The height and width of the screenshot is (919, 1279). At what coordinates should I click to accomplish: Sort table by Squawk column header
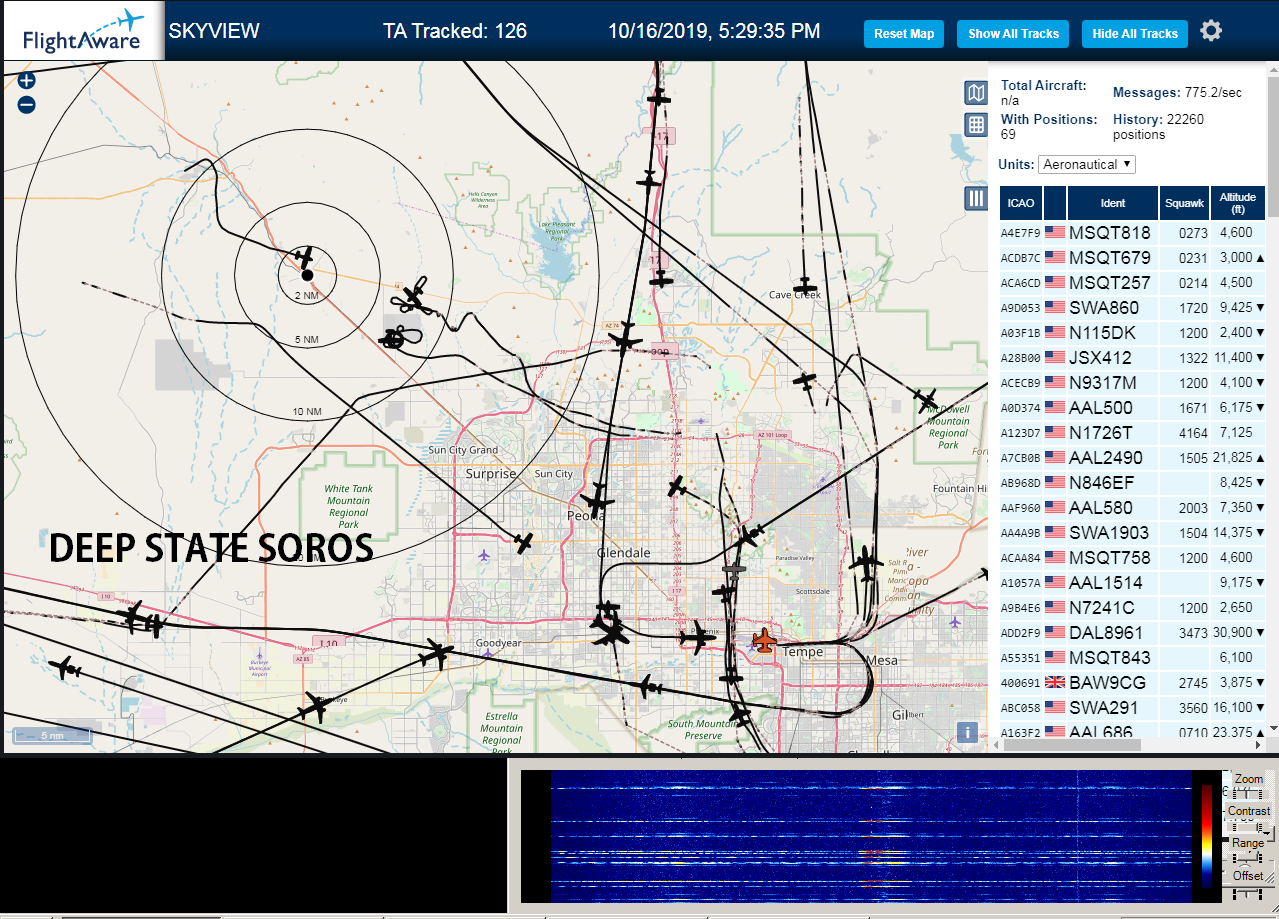tap(1184, 203)
